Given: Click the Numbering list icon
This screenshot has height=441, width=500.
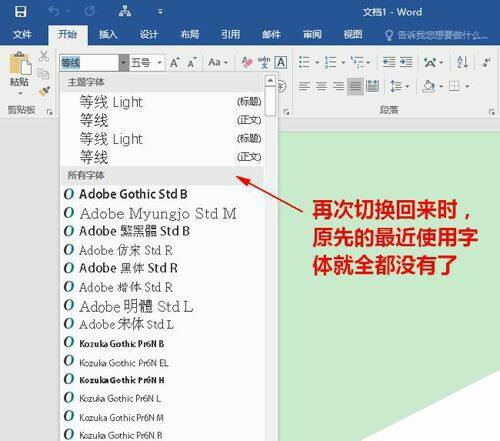Looking at the screenshot, I should coord(330,62).
